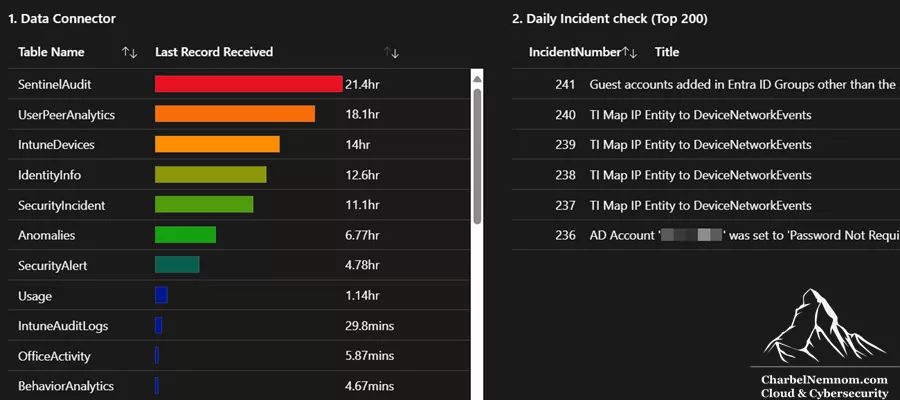
Task: Click the SecurityIncident green bar
Action: (204, 204)
